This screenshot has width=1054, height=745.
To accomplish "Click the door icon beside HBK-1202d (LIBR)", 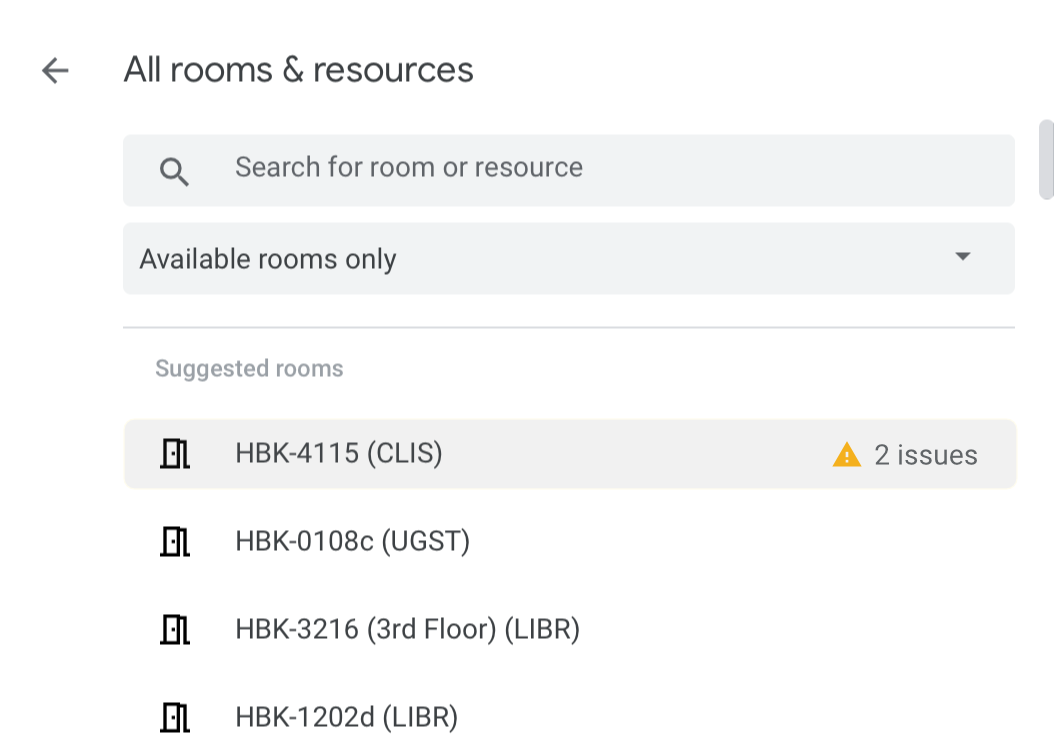I will coord(175,717).
